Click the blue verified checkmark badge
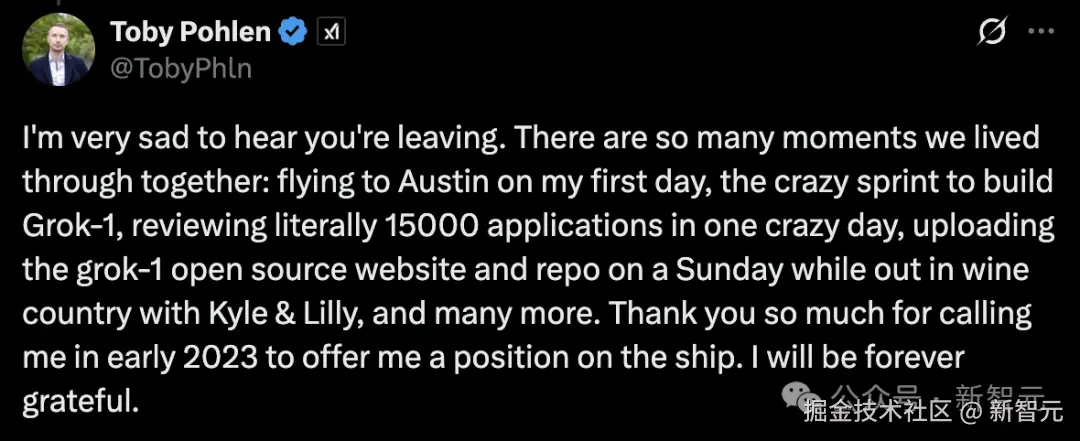 point(292,33)
